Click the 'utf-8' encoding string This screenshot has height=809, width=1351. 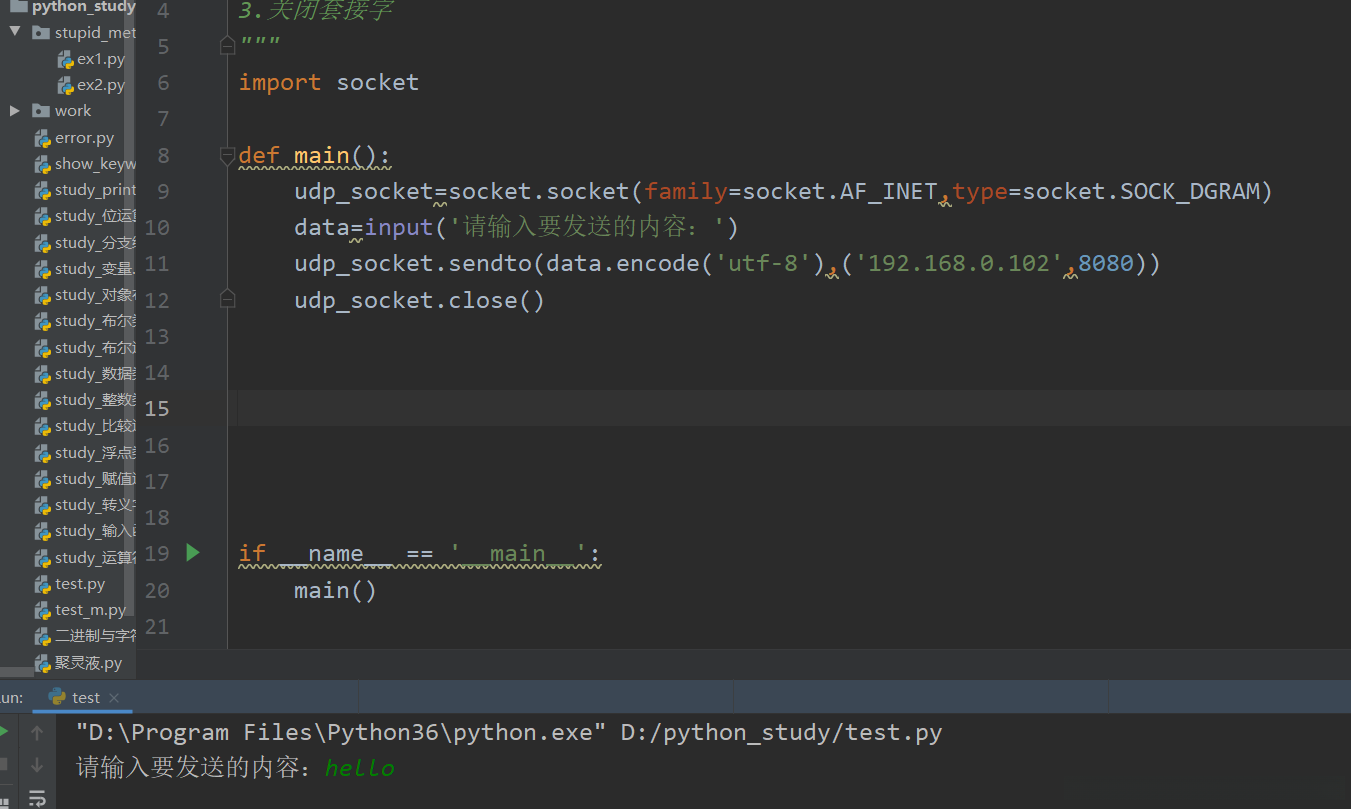pos(763,264)
